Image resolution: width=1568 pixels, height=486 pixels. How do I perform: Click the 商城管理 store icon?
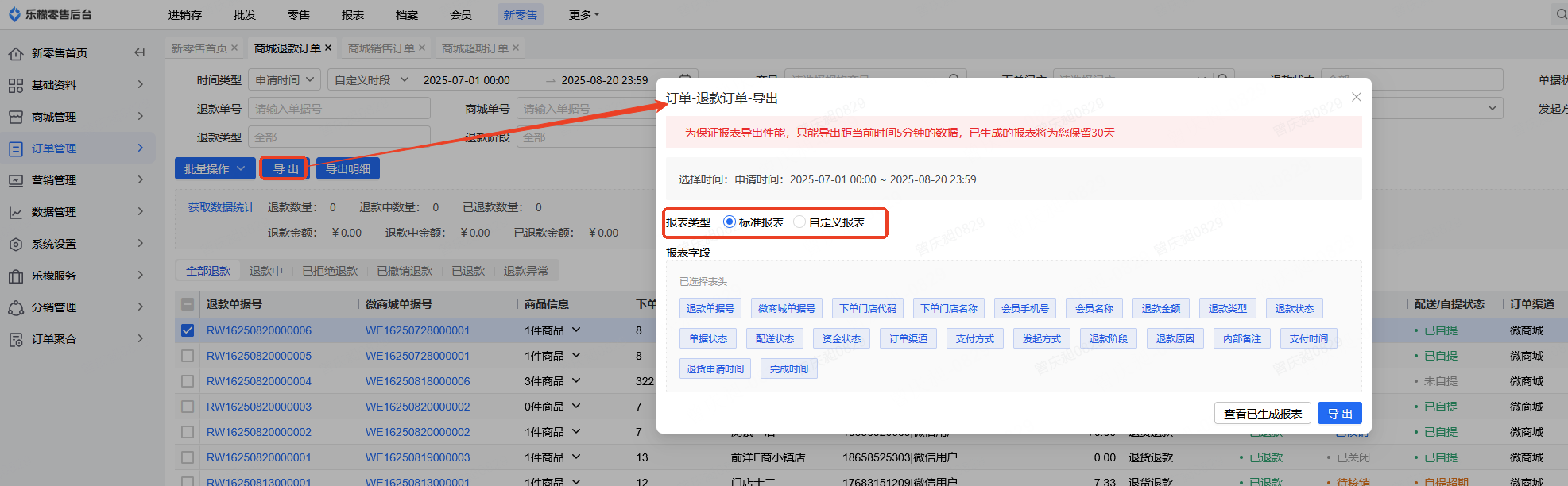click(x=16, y=117)
